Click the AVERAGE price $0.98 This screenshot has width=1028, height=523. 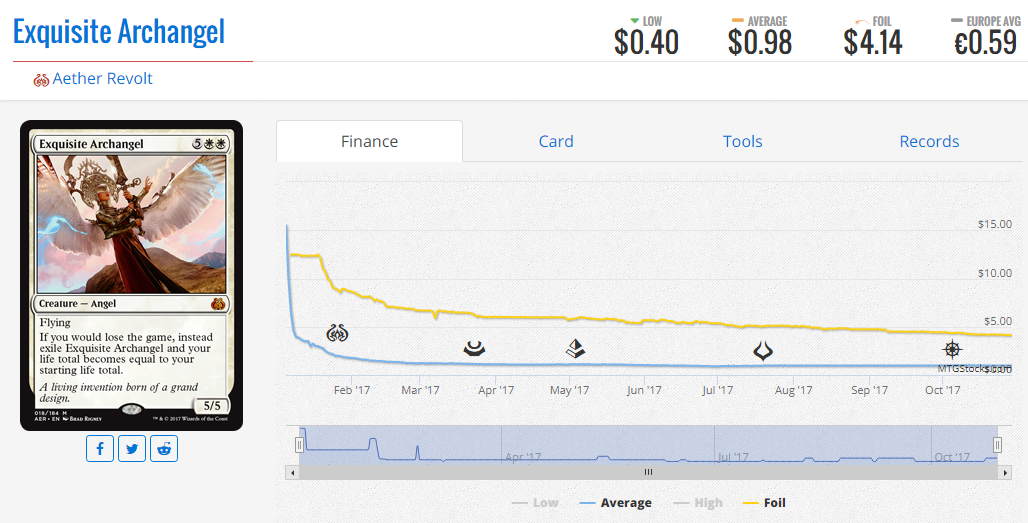760,43
